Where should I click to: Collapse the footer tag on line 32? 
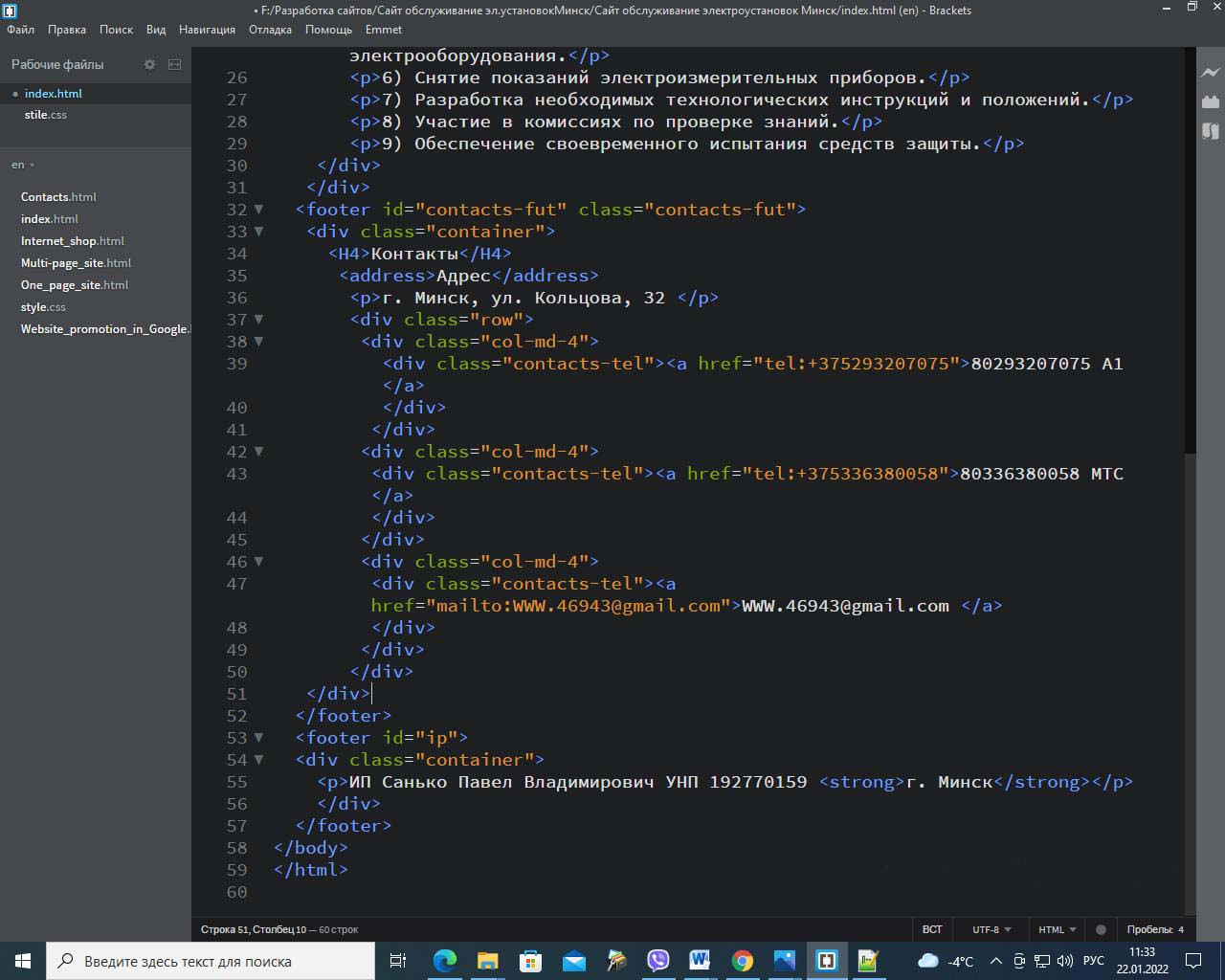(x=258, y=210)
